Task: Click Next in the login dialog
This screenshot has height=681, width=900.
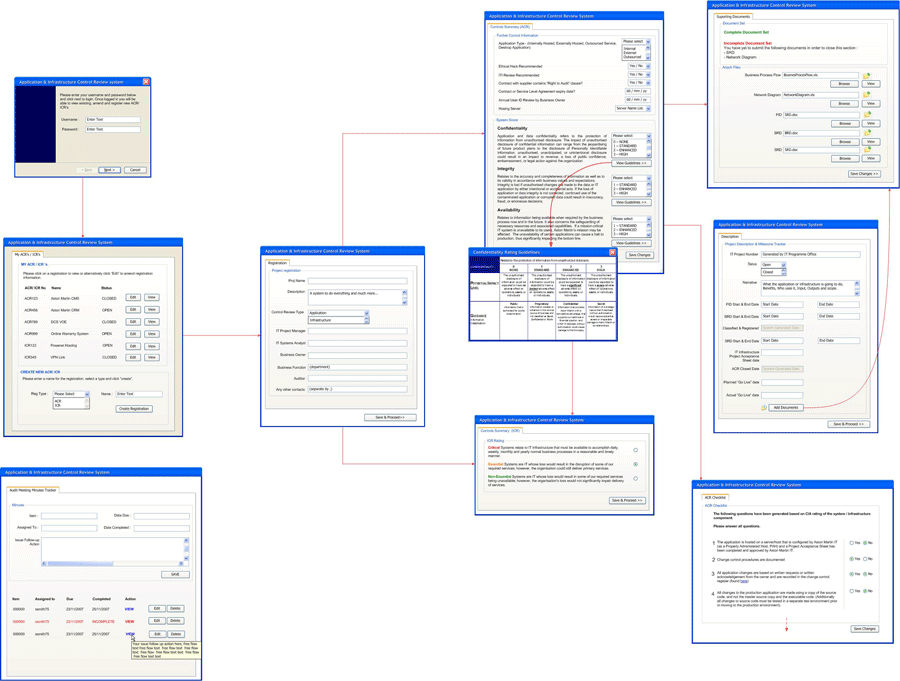Action: (109, 170)
